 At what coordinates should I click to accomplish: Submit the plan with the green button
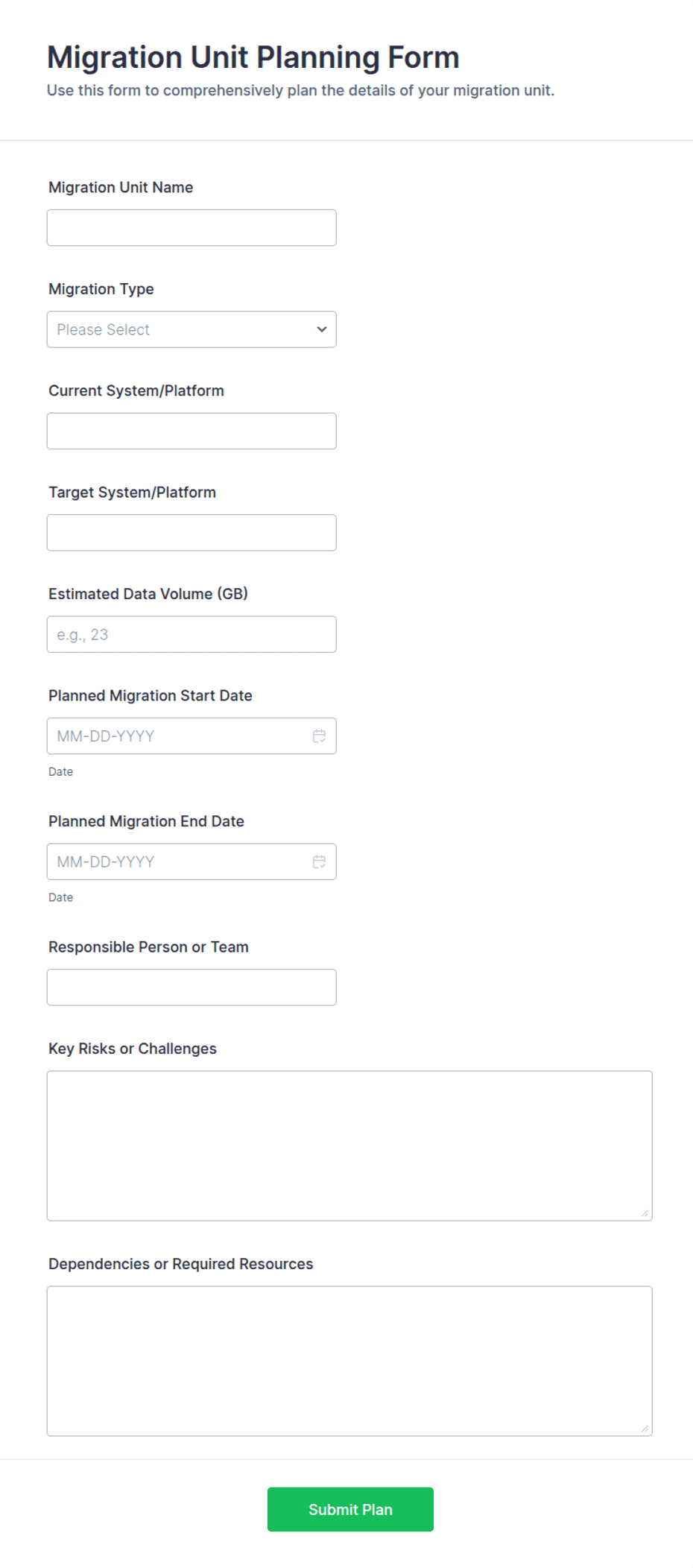[350, 1509]
